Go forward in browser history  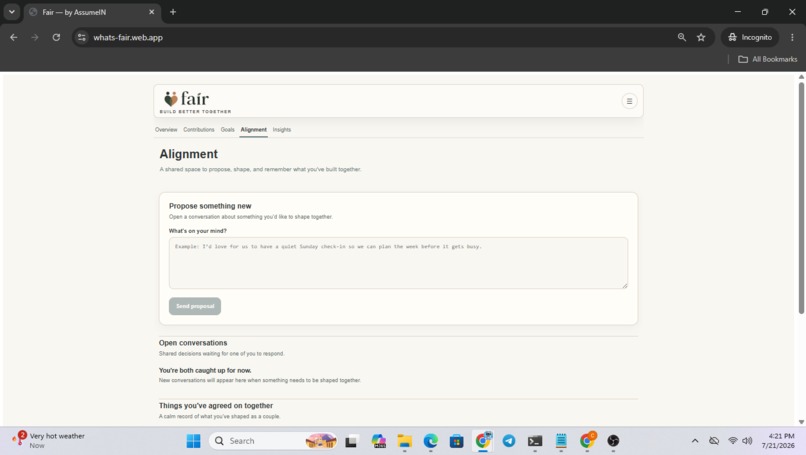(35, 38)
